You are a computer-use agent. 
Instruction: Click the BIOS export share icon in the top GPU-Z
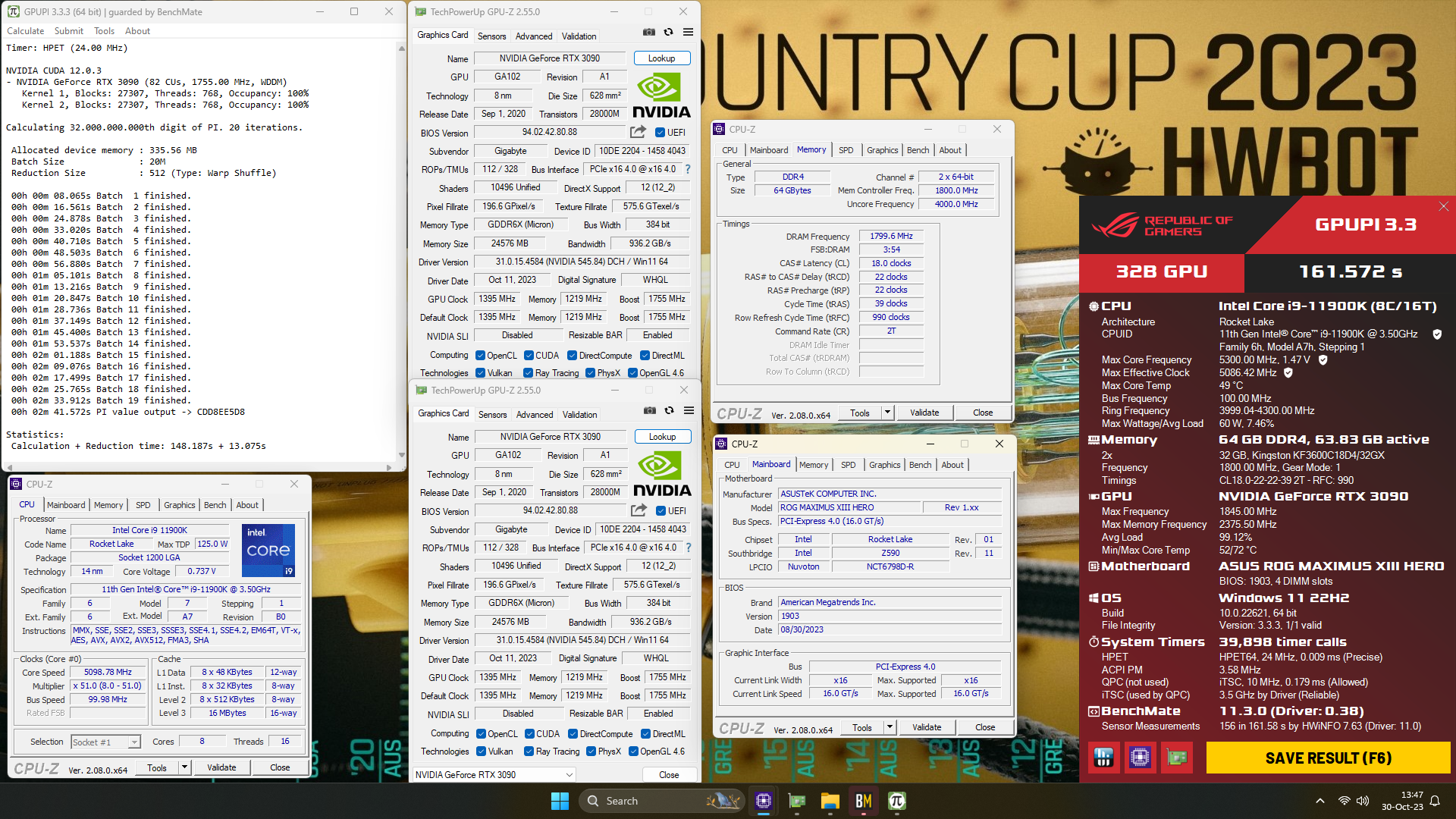coord(639,132)
